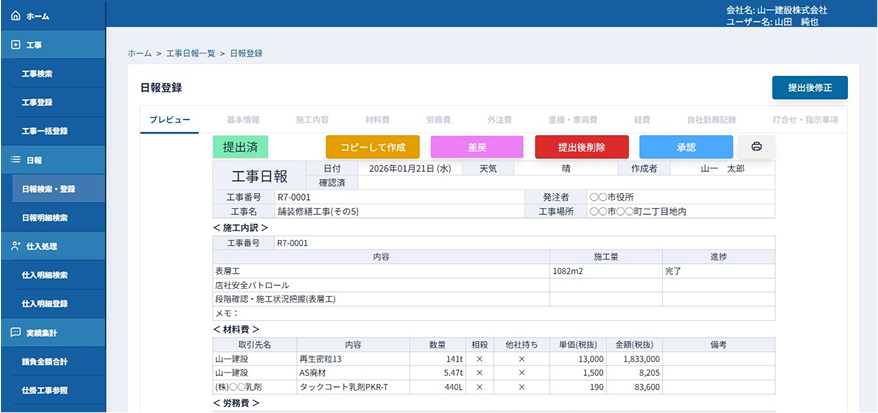
Task: Click the 8,205 amount cell
Action: tap(634, 373)
